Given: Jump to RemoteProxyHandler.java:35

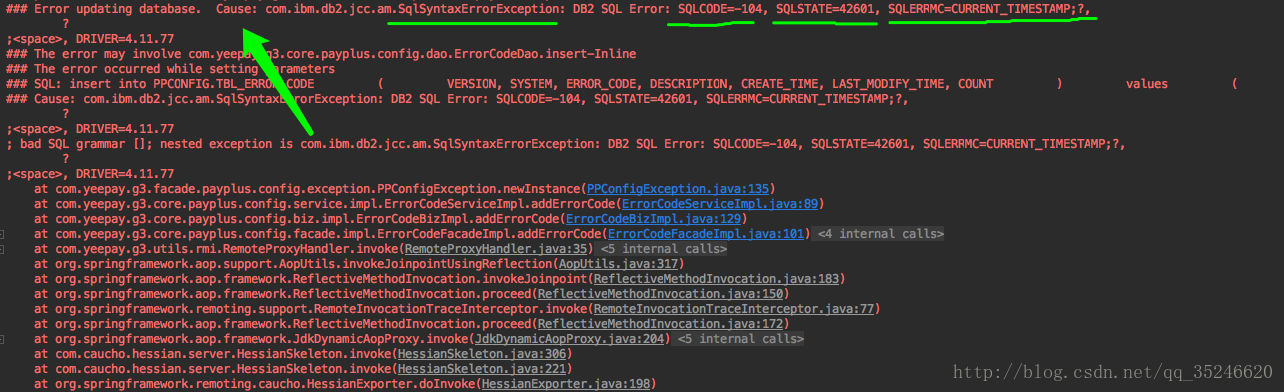Looking at the screenshot, I should (x=496, y=249).
